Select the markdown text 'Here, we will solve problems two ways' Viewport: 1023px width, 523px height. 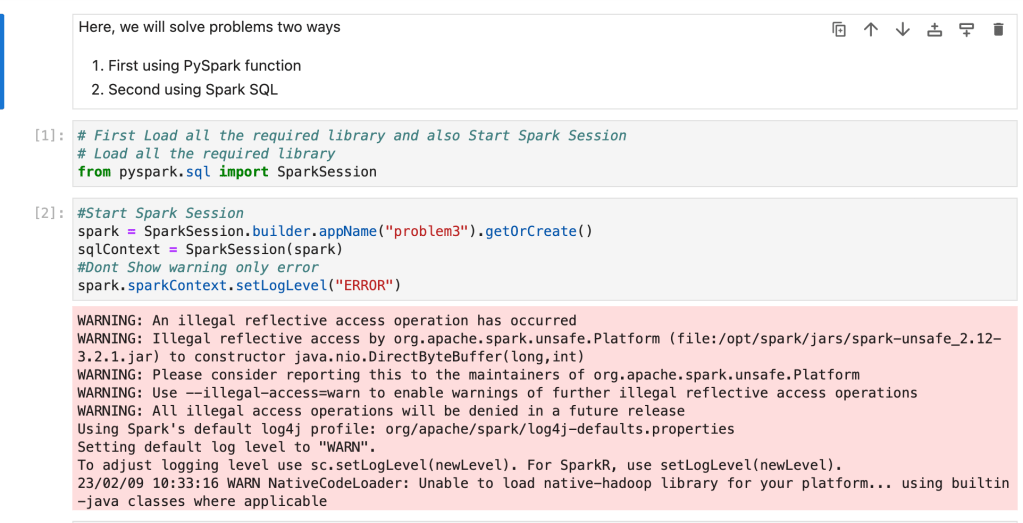pyautogui.click(x=210, y=28)
